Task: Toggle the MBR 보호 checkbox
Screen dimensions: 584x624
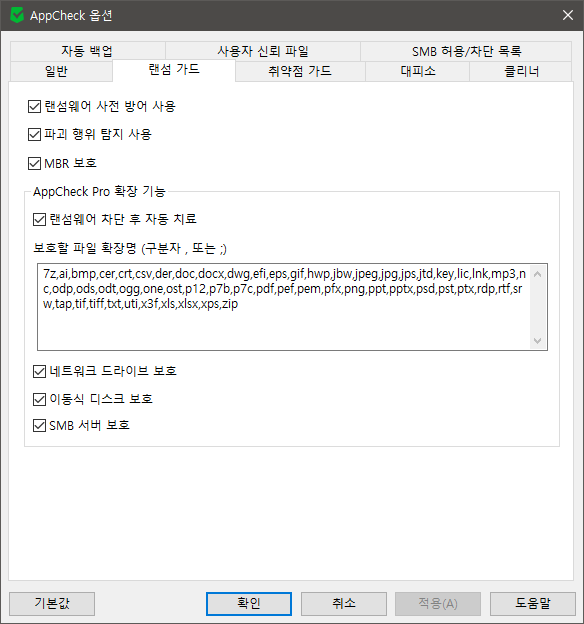Action: 34,163
